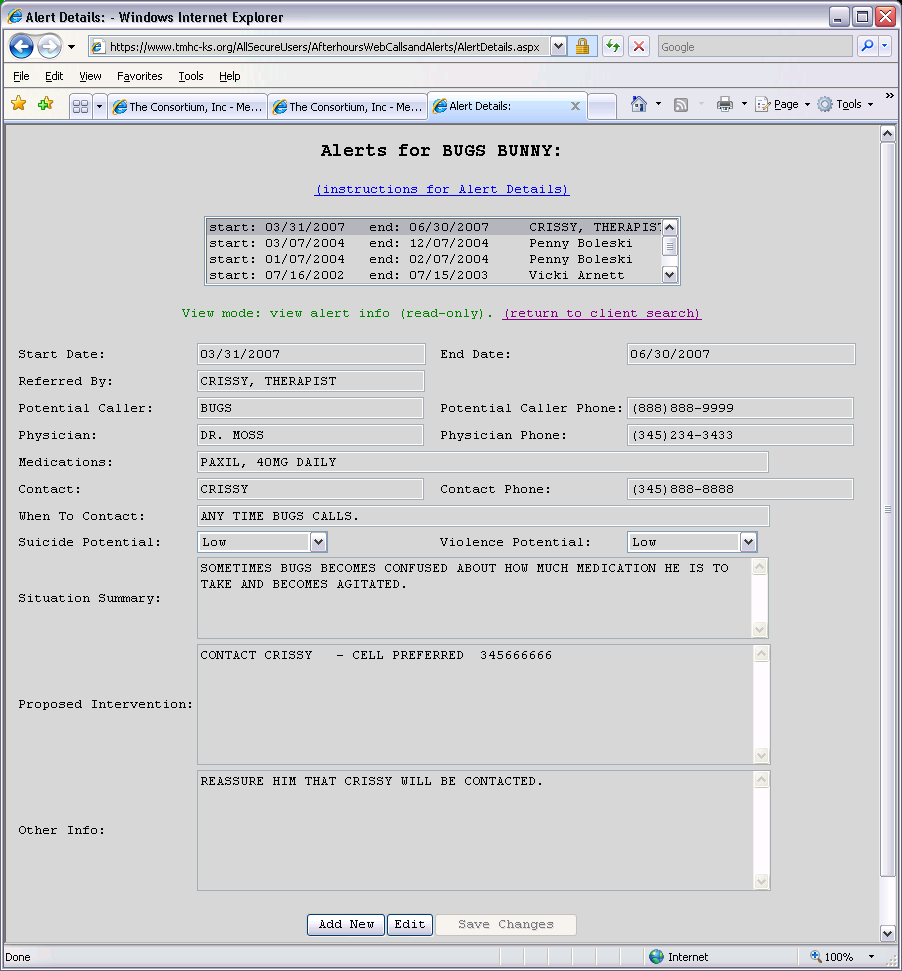
Task: Click the Contact Phone field
Action: pos(740,489)
